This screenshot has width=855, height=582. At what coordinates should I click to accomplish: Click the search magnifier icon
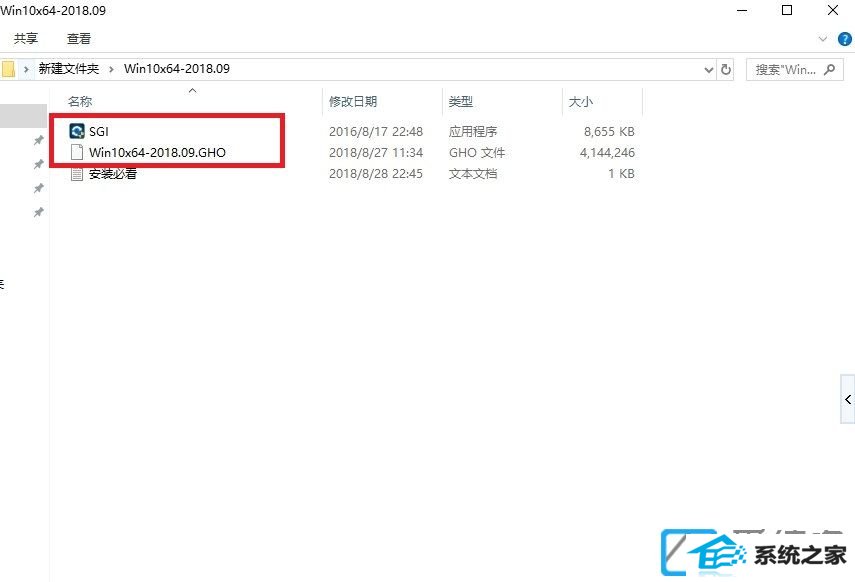829,70
